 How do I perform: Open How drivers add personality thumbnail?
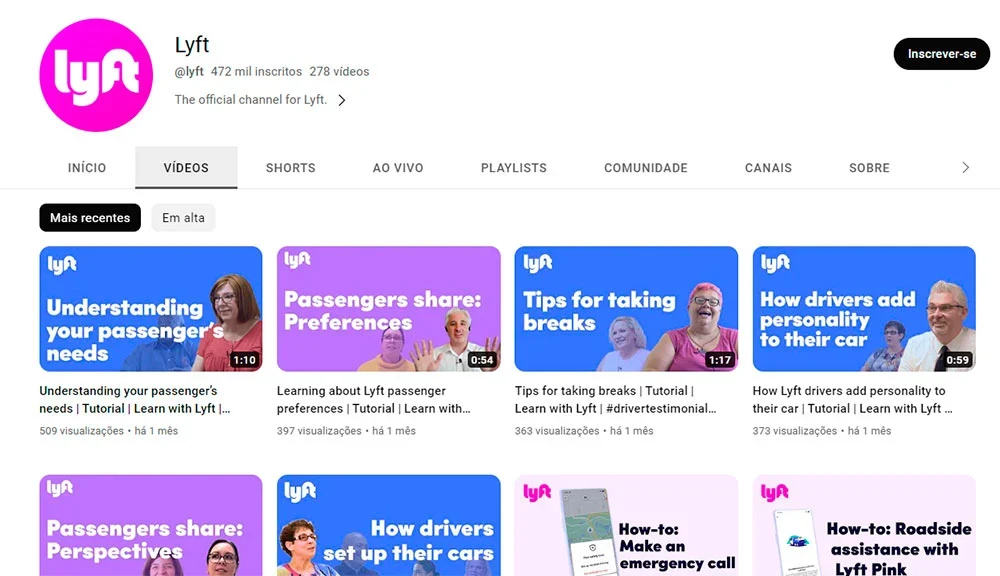click(864, 309)
